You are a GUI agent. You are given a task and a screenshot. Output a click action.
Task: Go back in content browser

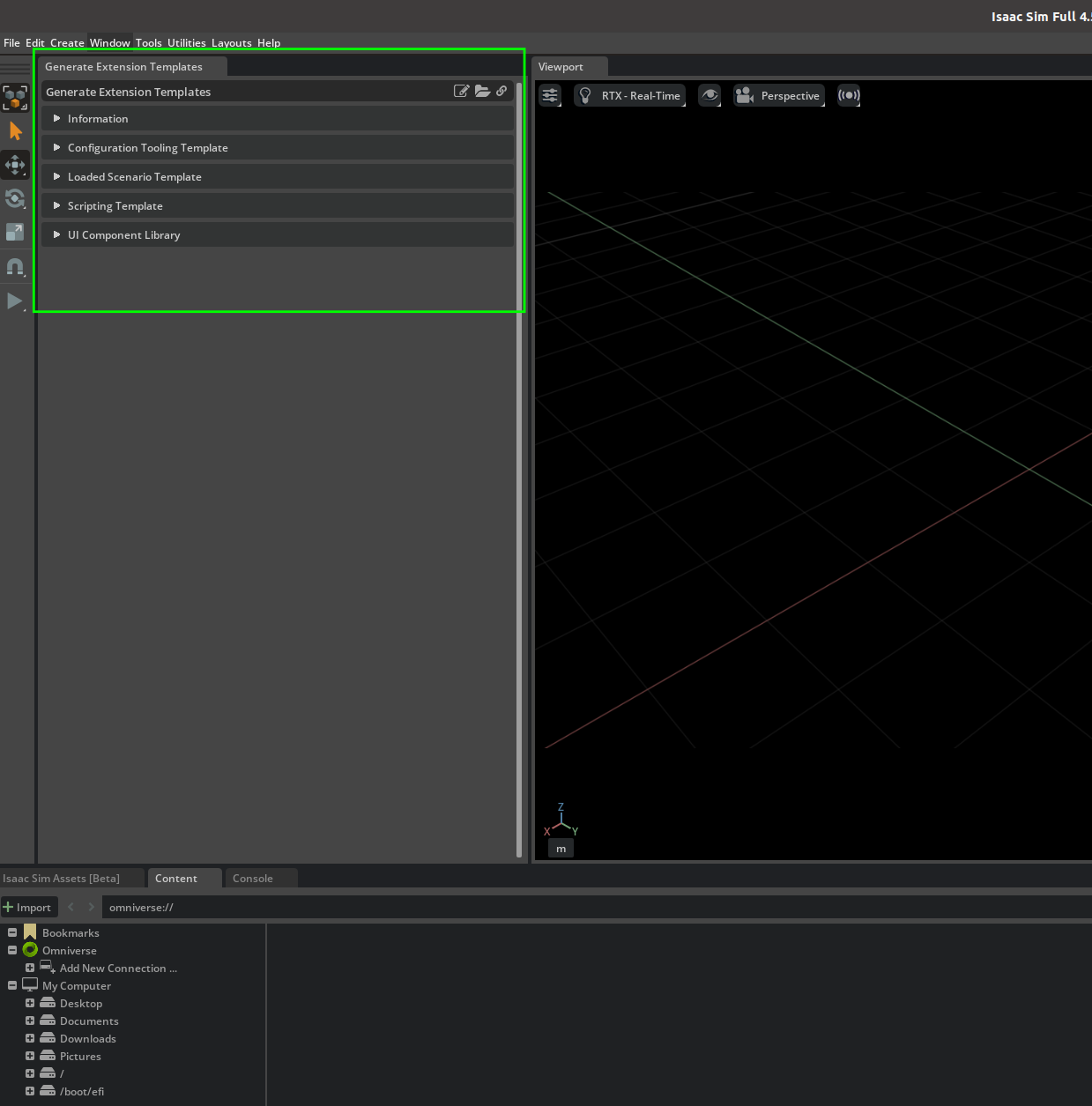71,907
